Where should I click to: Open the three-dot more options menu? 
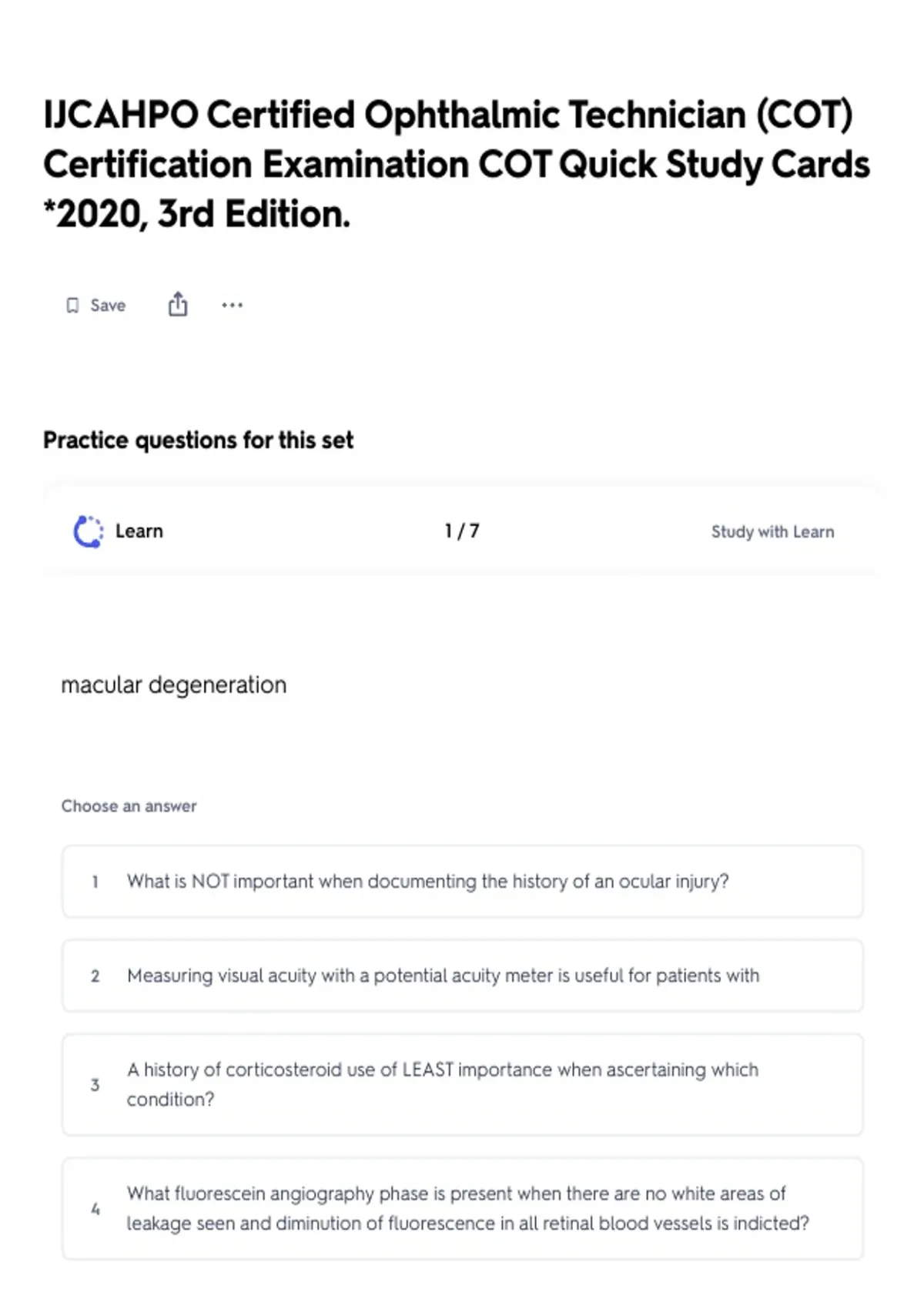point(232,306)
